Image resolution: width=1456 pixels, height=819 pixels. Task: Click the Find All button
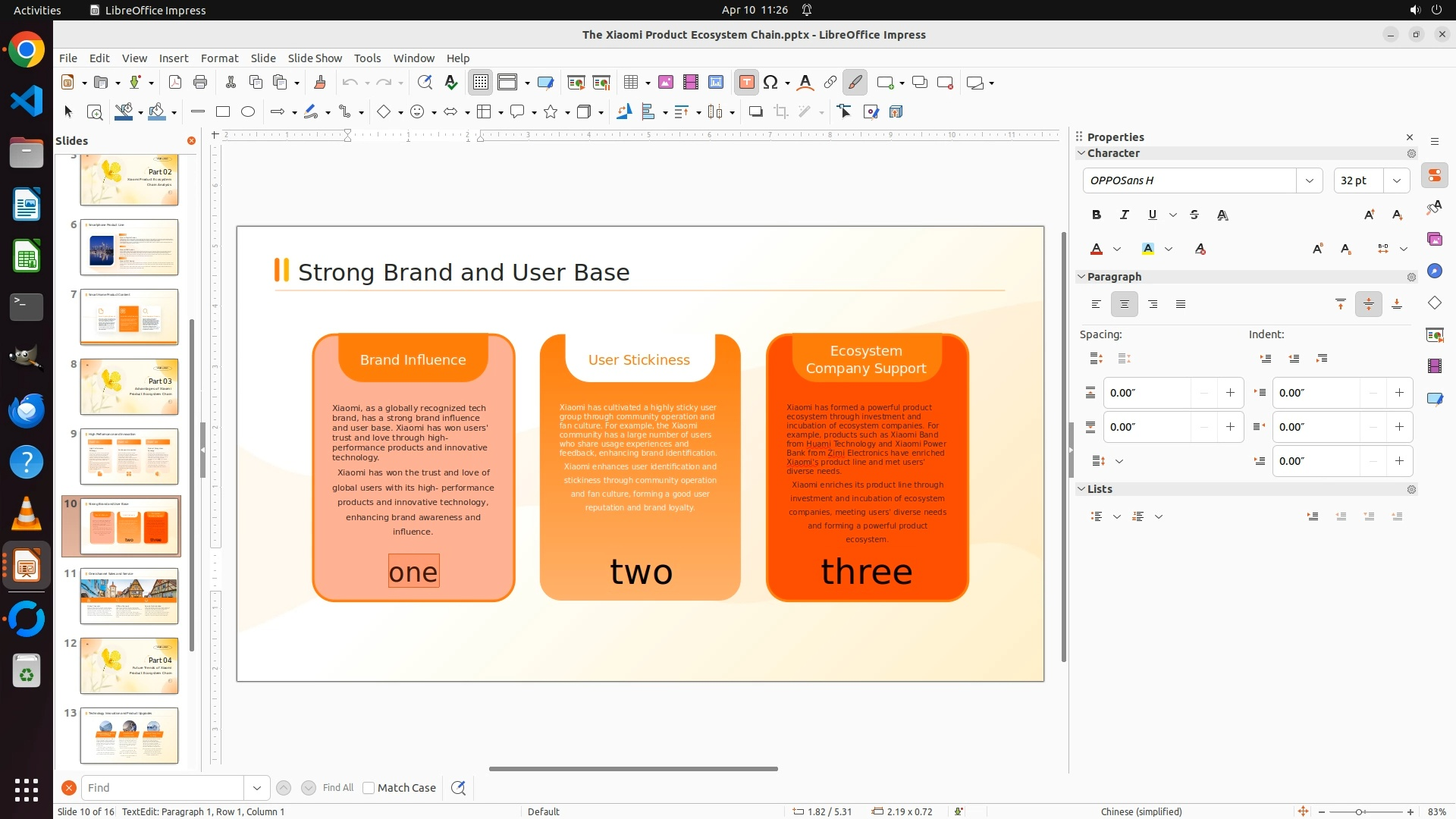coord(338,788)
